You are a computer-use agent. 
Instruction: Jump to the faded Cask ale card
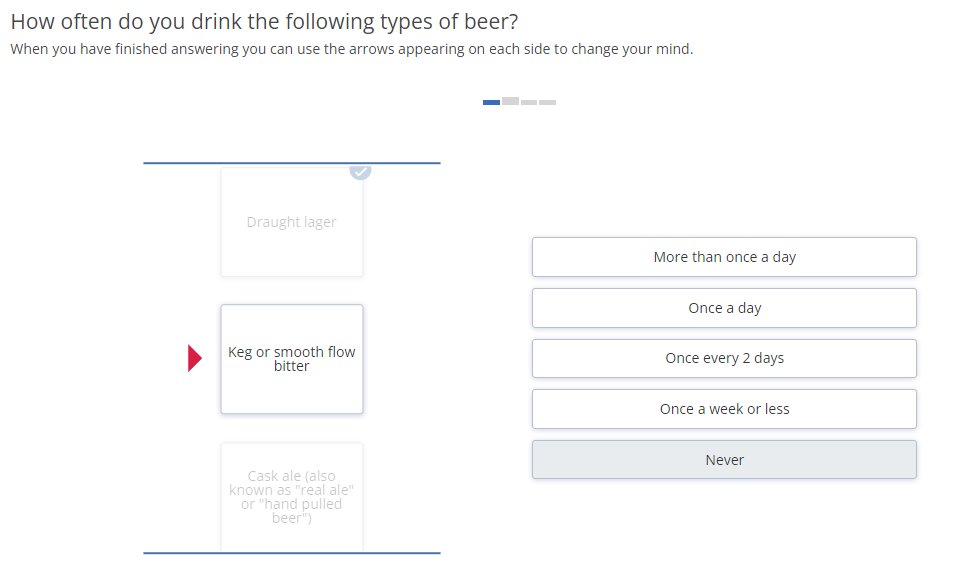coord(292,497)
